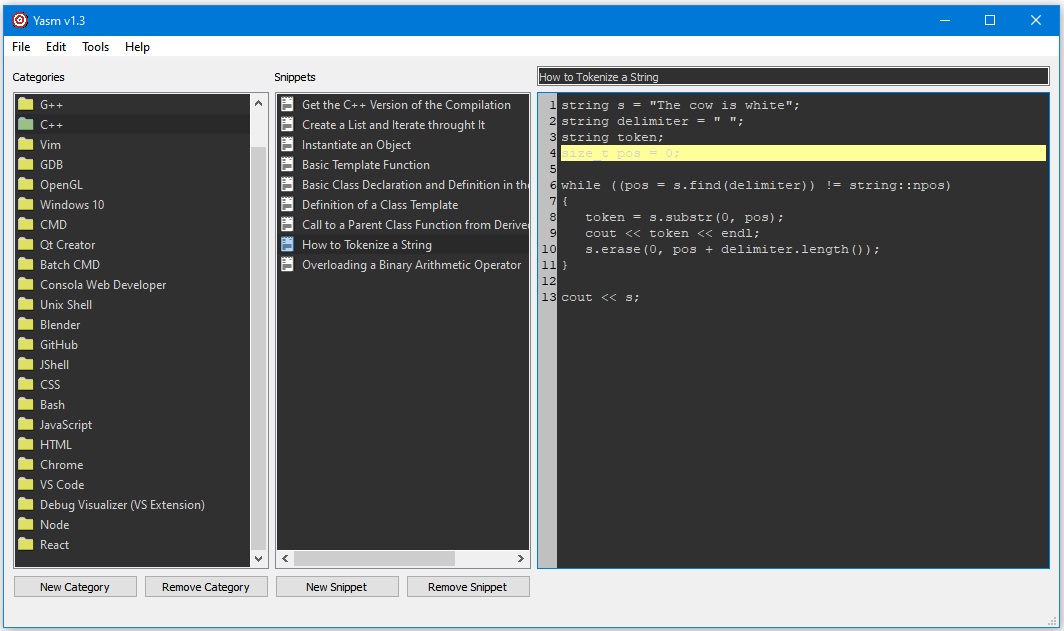Click the New Category button

coord(75,587)
